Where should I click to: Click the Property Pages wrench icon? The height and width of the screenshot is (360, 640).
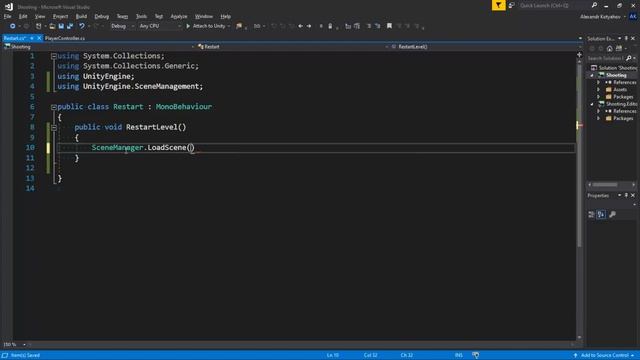coord(612,214)
